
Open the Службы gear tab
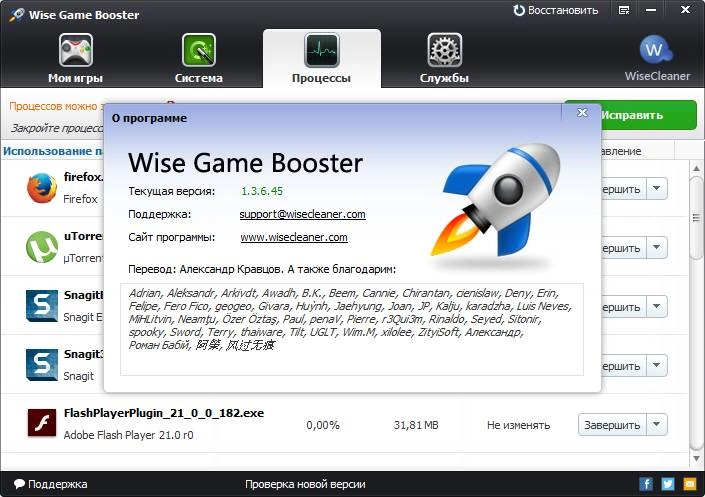[x=444, y=58]
